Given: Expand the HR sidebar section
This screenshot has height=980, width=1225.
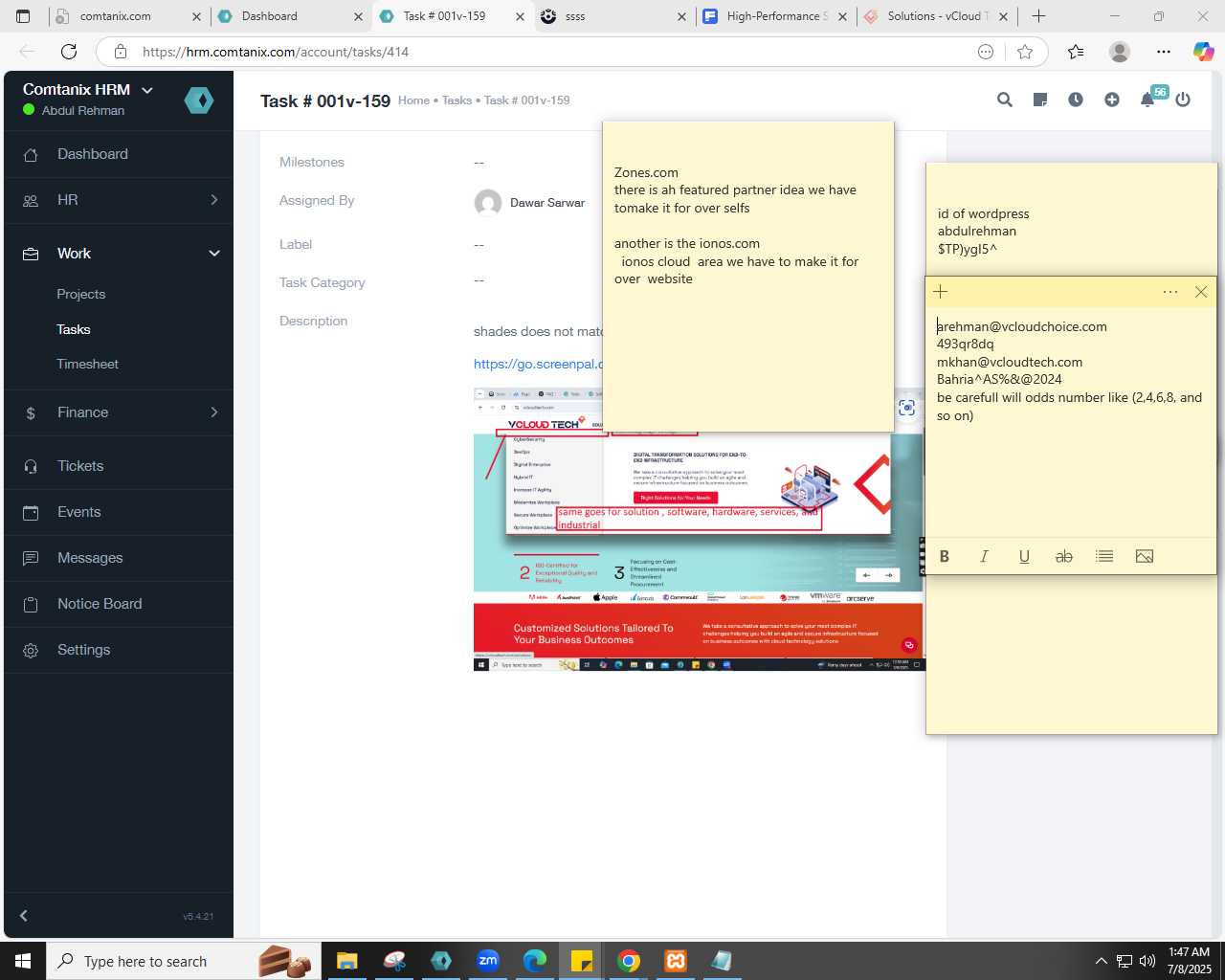Looking at the screenshot, I should tap(119, 200).
